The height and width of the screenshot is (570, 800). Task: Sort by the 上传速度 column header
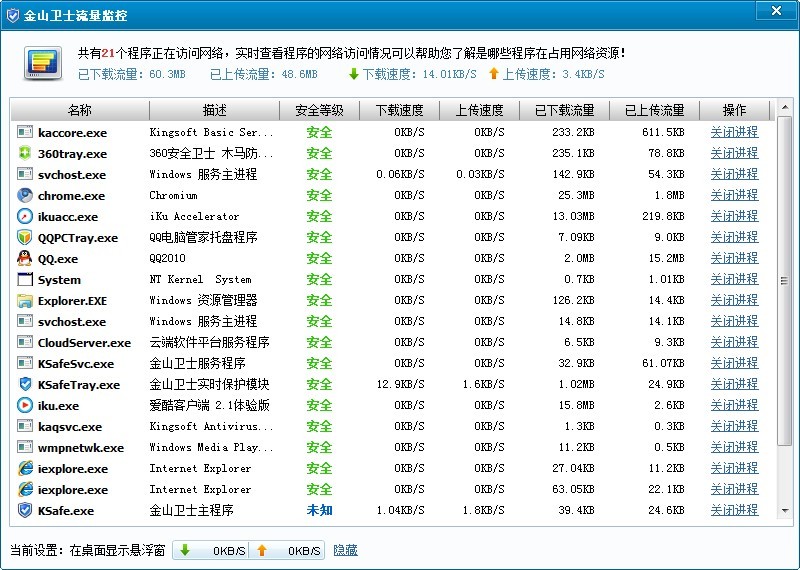pos(480,110)
